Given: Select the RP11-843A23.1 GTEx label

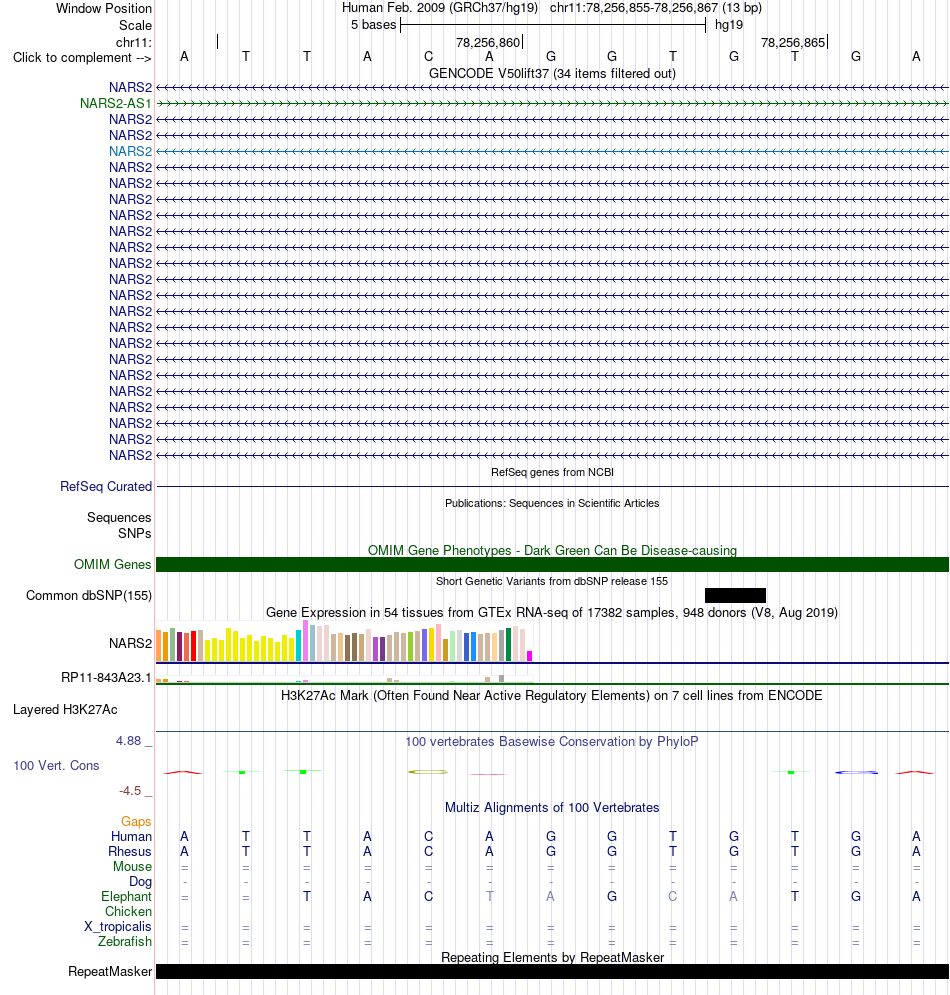Looking at the screenshot, I should [x=106, y=678].
